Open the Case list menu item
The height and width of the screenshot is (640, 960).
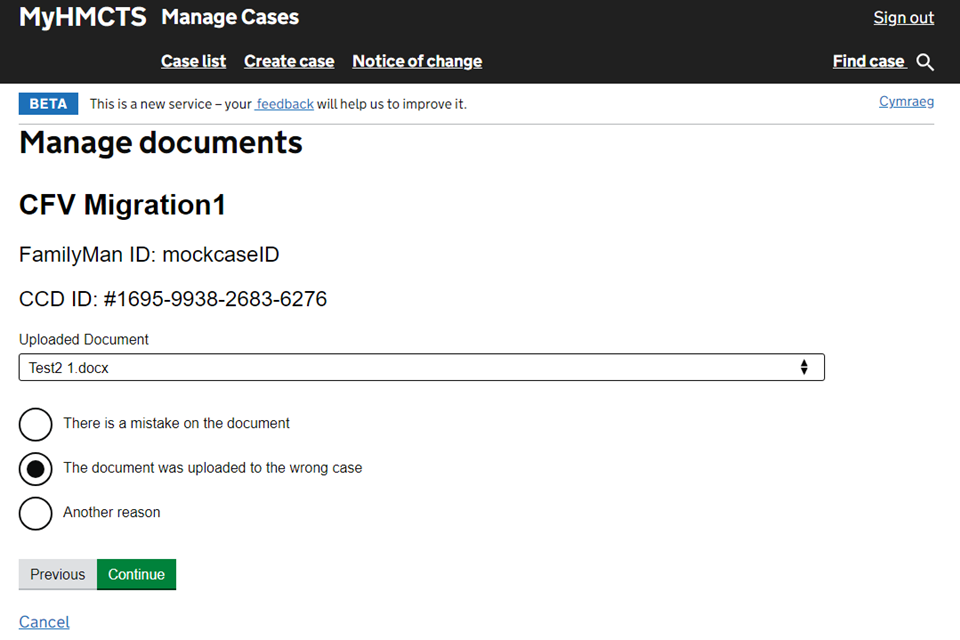(193, 61)
